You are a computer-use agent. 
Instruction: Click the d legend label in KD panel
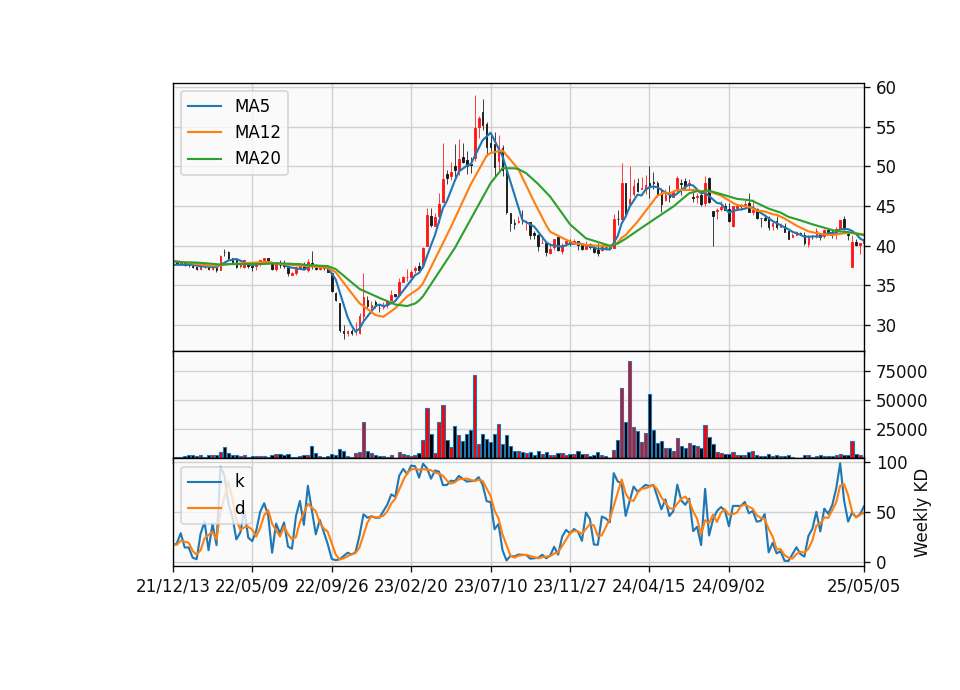click(x=239, y=508)
